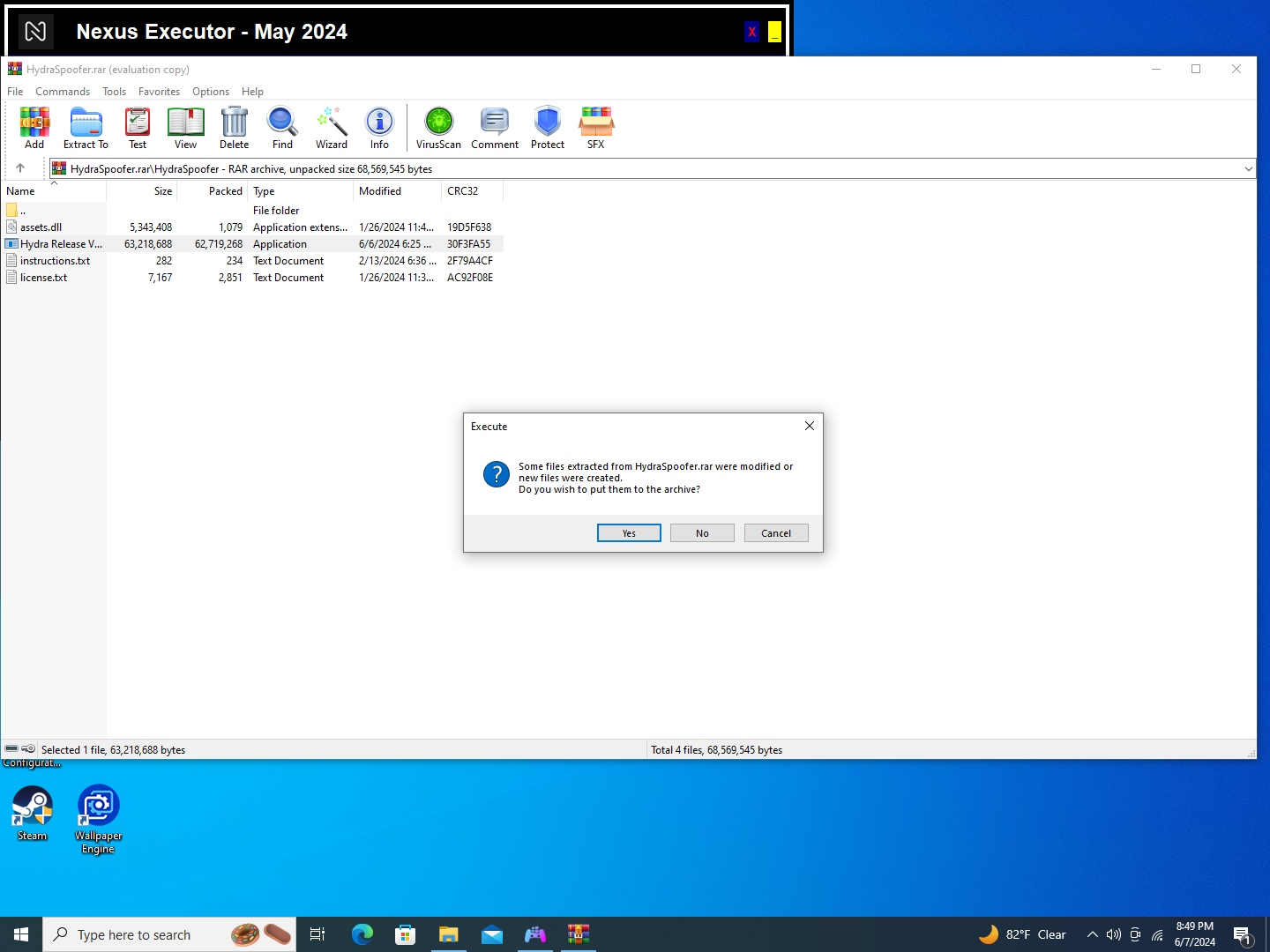Create an SFX archive

point(596,128)
